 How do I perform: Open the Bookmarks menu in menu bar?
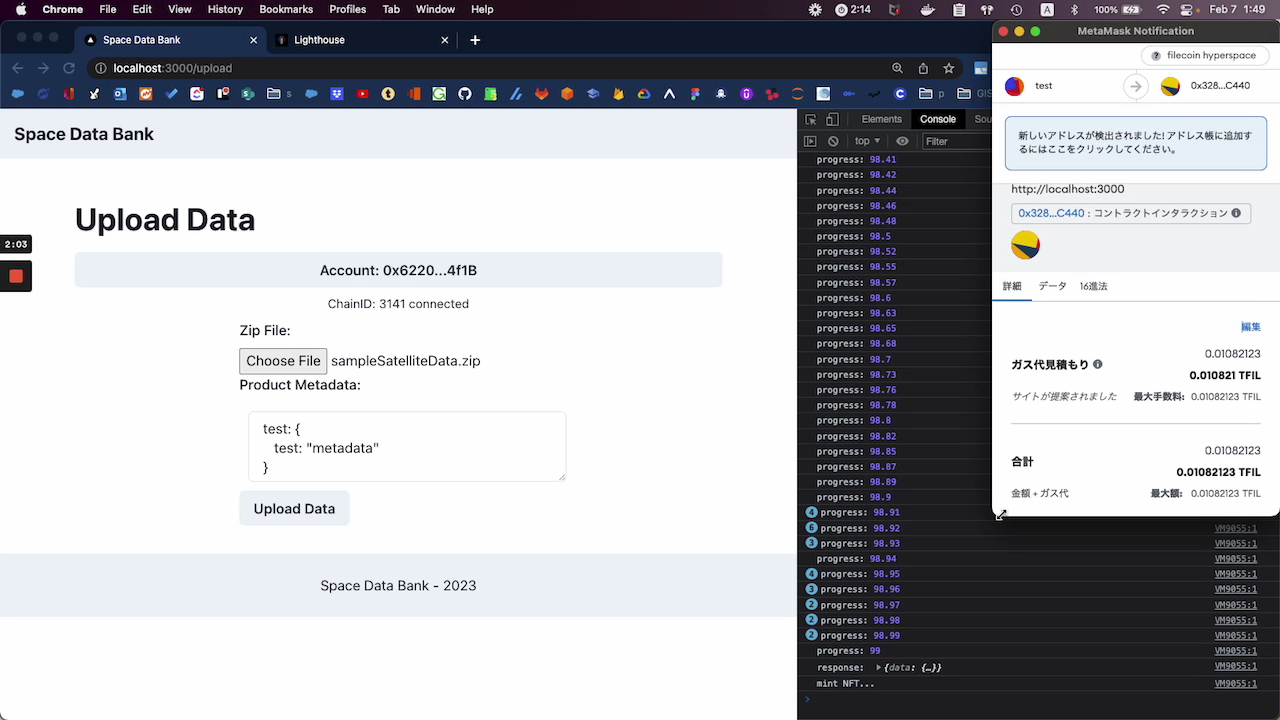(286, 9)
